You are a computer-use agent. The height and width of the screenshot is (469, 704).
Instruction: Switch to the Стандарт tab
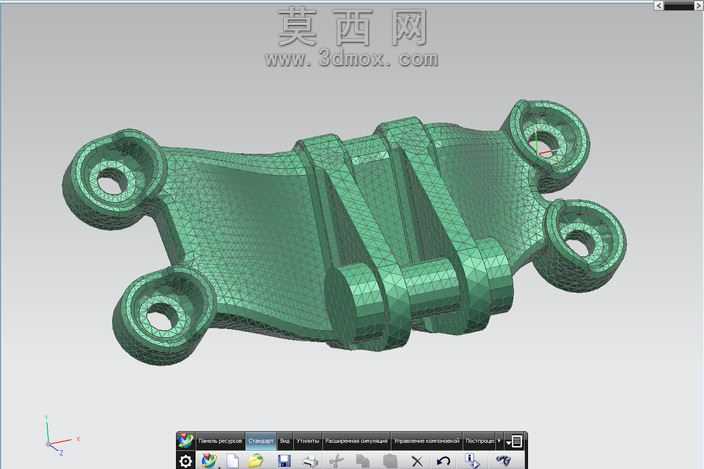[x=261, y=441]
